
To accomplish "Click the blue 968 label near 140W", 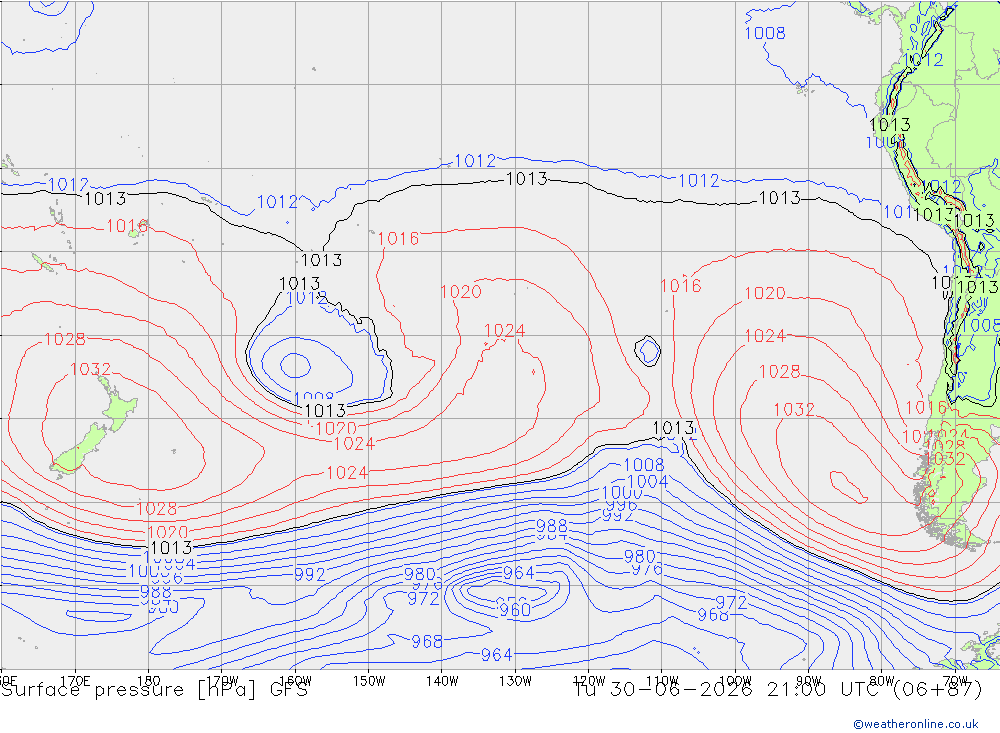I will [427, 642].
